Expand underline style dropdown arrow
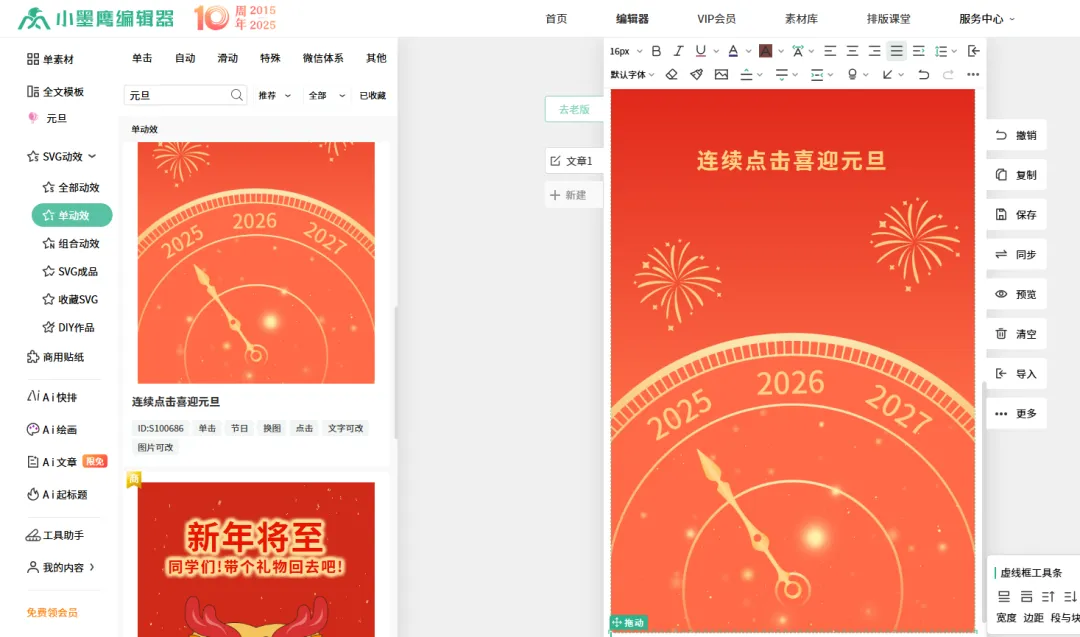1080x637 pixels. (716, 52)
